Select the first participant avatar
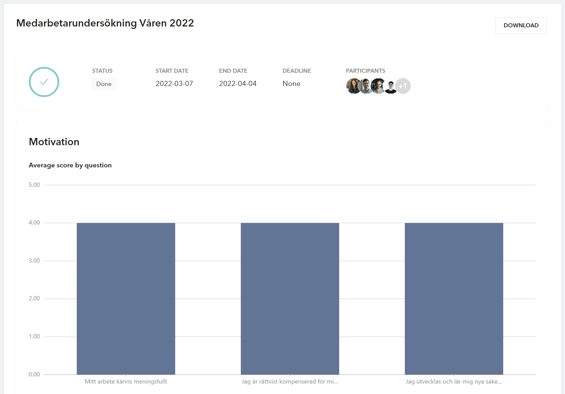 (x=353, y=86)
